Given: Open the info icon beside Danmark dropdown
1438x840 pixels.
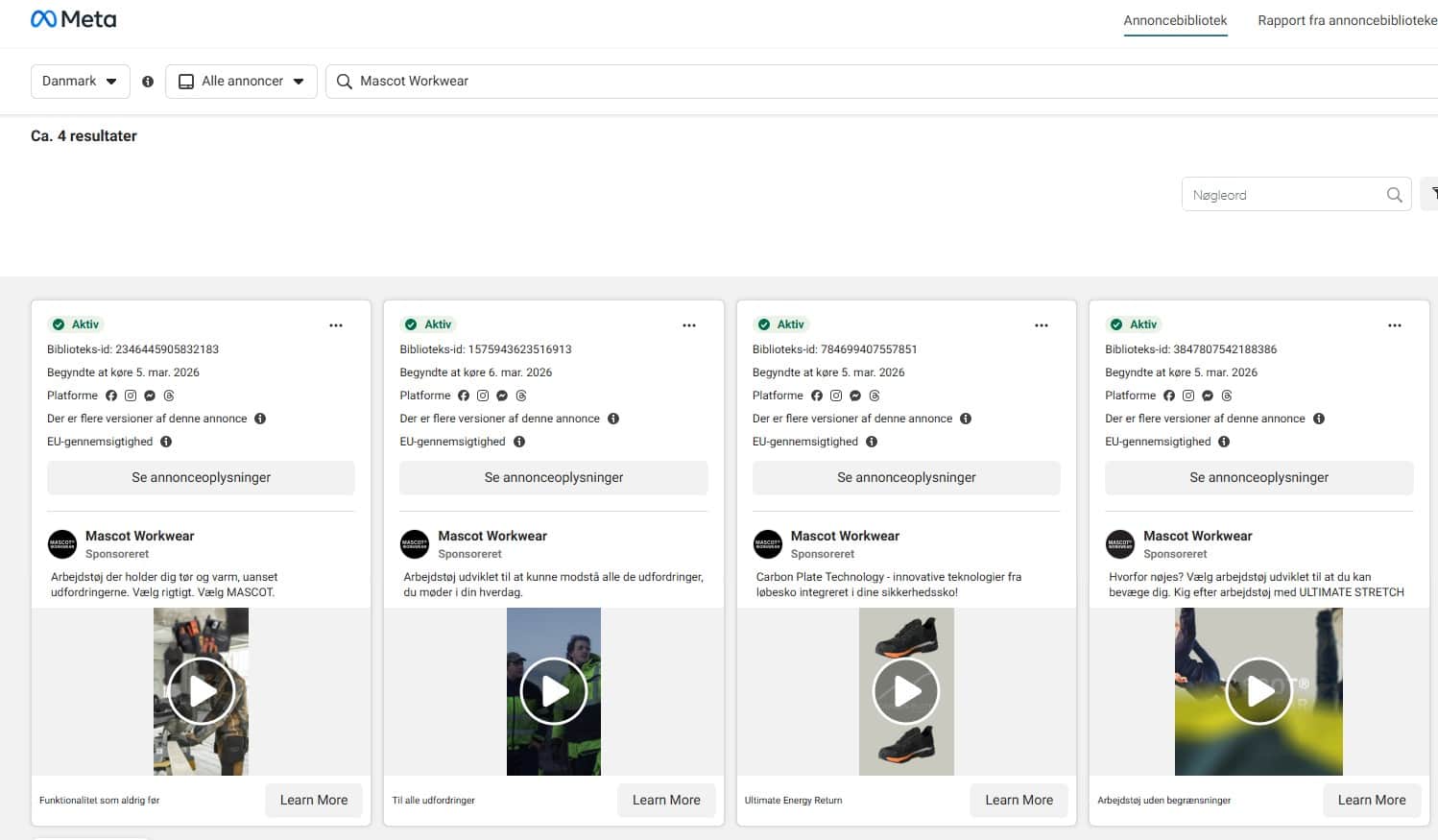Looking at the screenshot, I should click(148, 82).
